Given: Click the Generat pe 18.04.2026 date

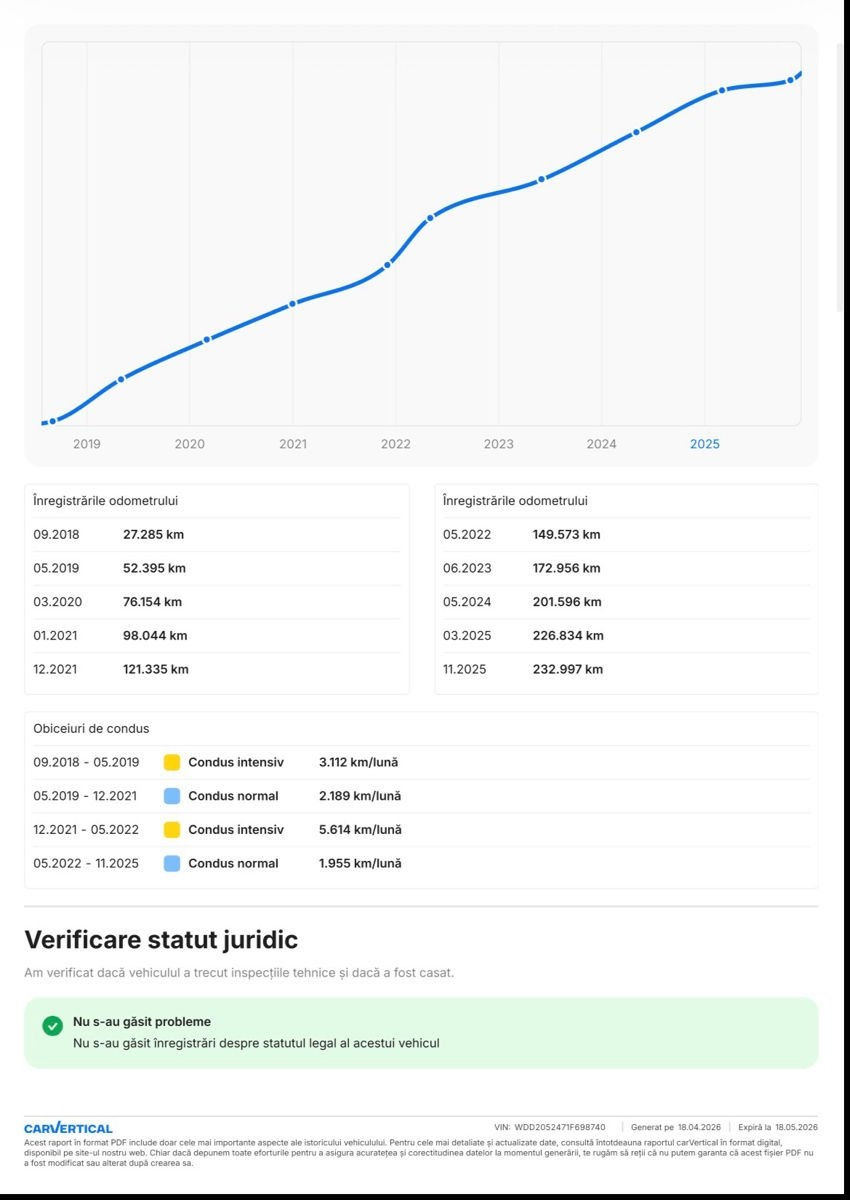Looking at the screenshot, I should (675, 1127).
